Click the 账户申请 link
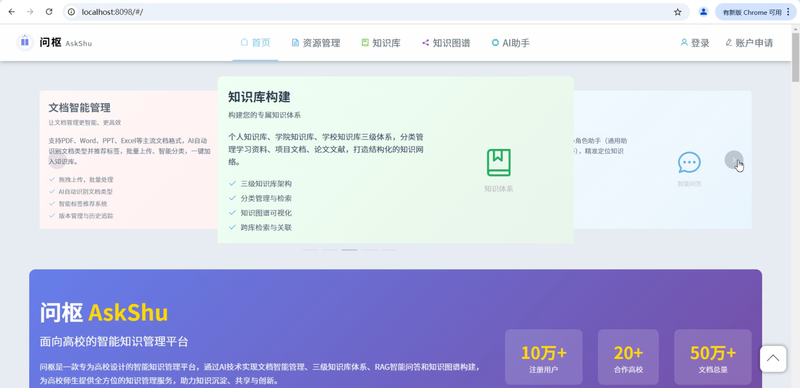The height and width of the screenshot is (388, 800). [749, 43]
